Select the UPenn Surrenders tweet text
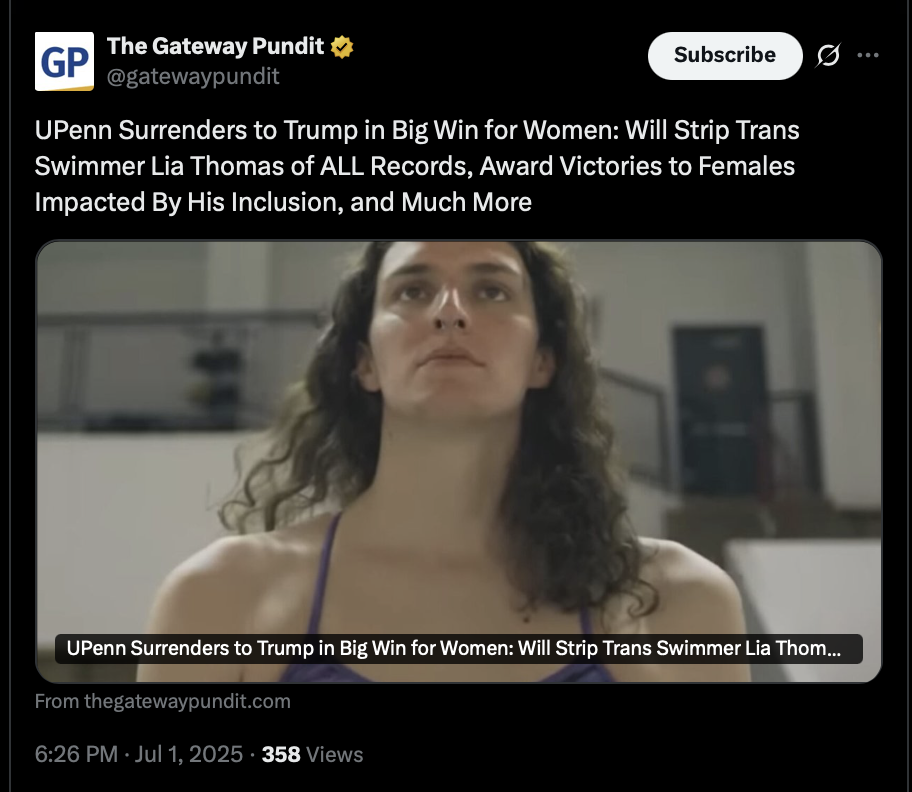 tap(417, 166)
